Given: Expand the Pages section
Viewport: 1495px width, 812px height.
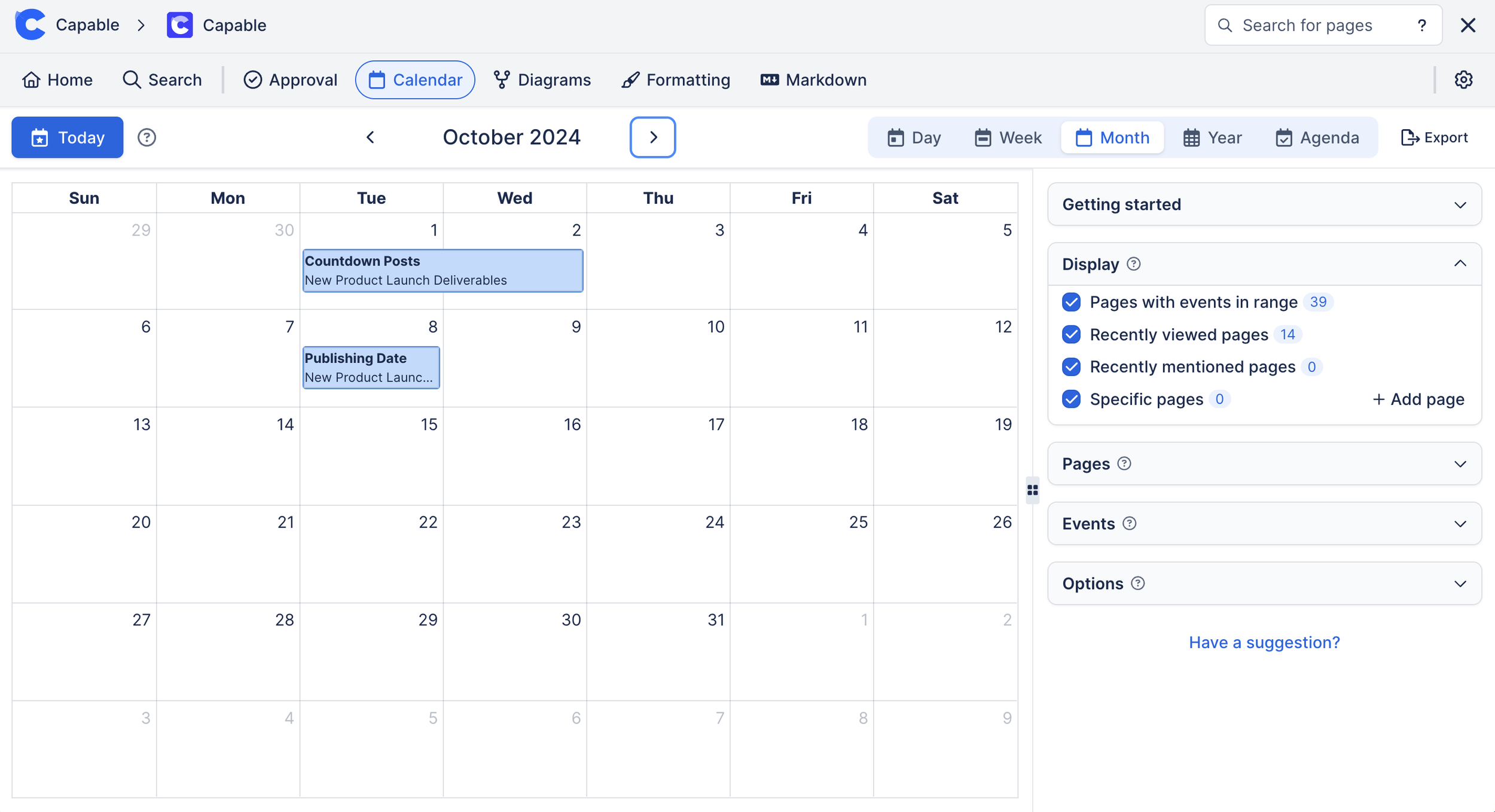Looking at the screenshot, I should (1265, 463).
